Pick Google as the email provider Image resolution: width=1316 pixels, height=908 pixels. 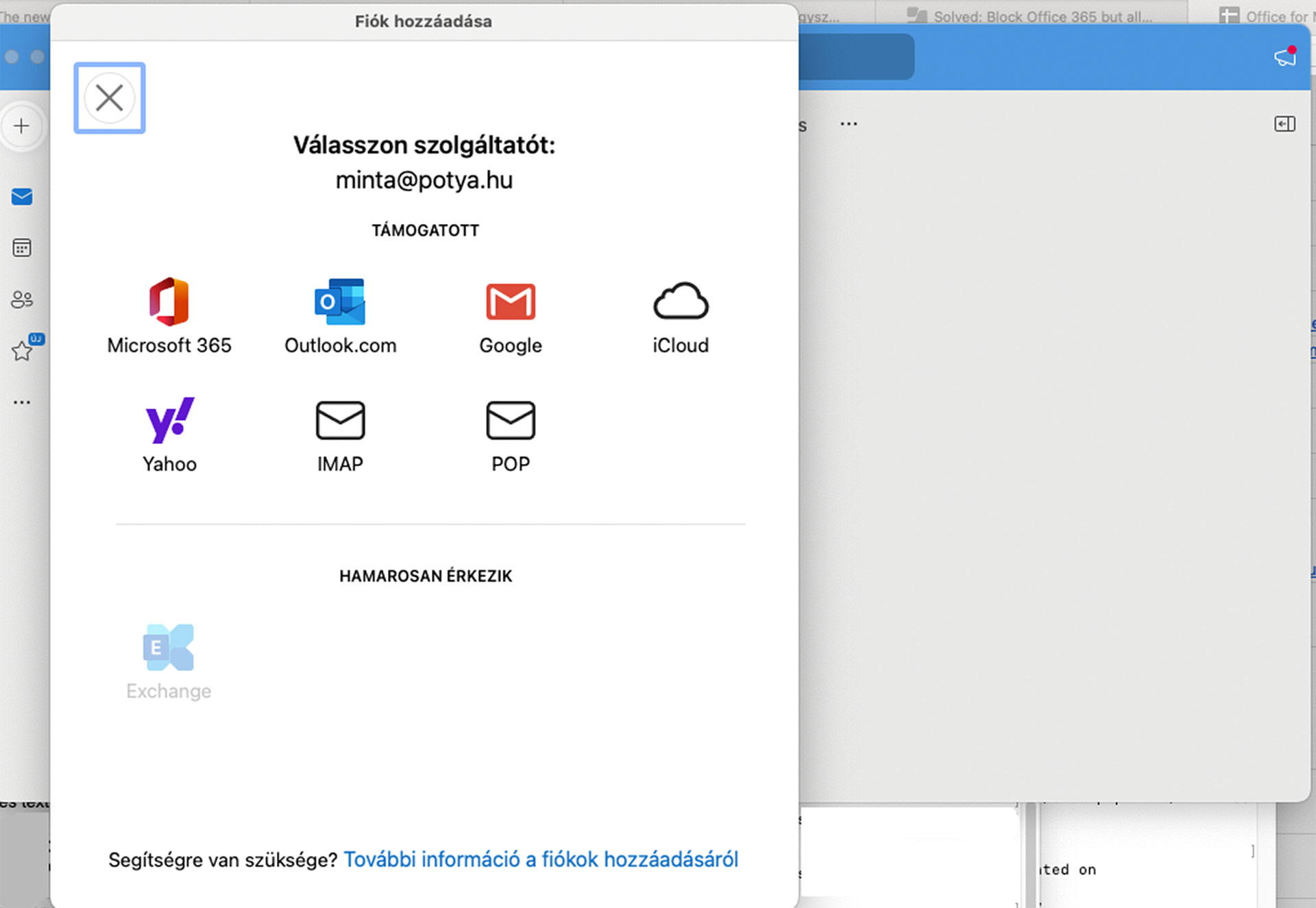(x=511, y=317)
